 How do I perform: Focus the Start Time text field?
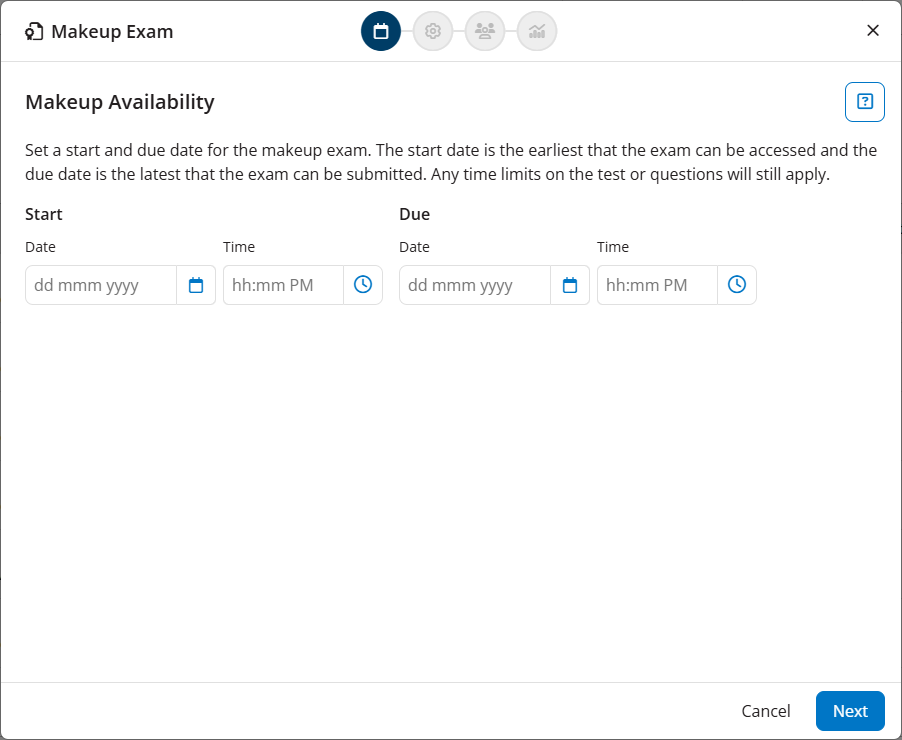tap(282, 285)
